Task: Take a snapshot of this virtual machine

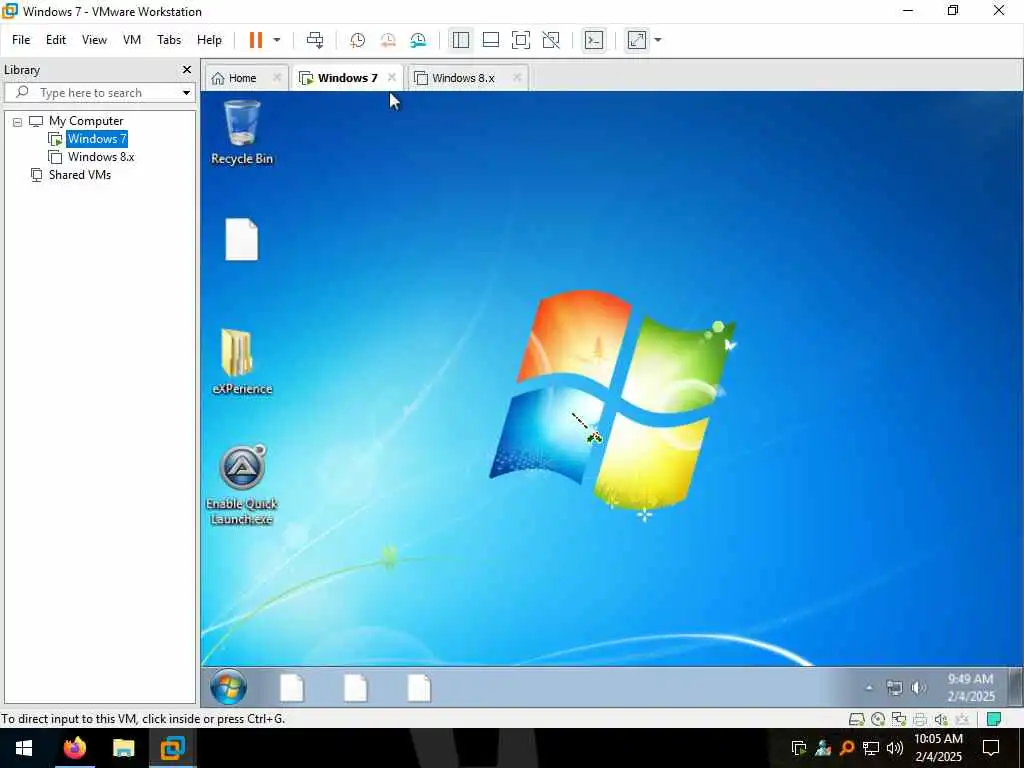Action: [x=357, y=40]
